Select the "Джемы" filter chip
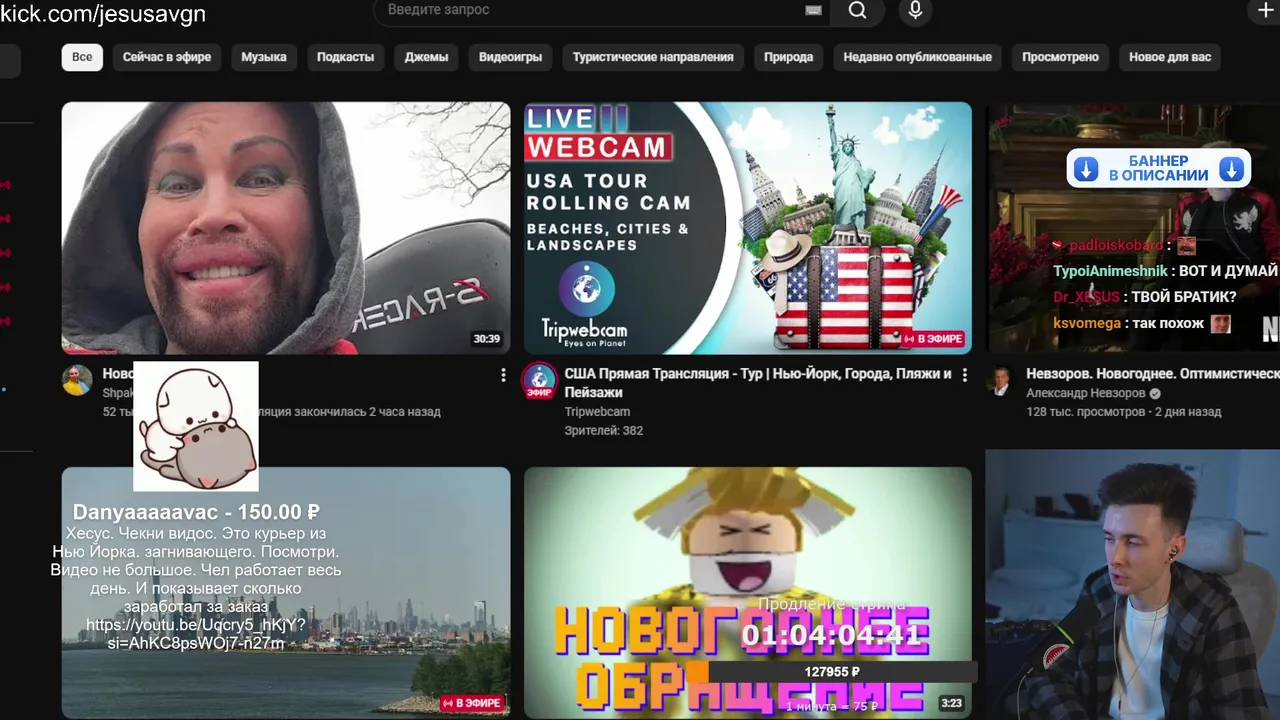Screen dimensions: 1280x720 coord(426,57)
